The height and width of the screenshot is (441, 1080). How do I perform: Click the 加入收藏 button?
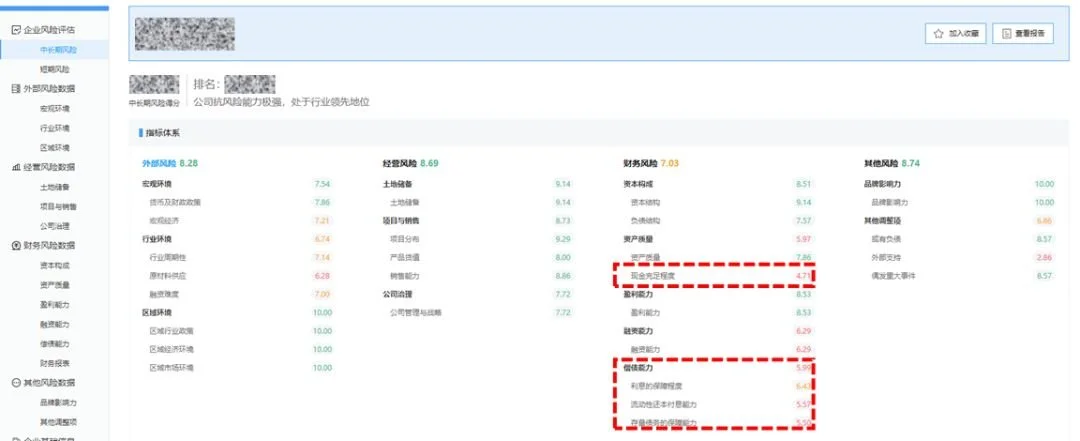coord(956,33)
